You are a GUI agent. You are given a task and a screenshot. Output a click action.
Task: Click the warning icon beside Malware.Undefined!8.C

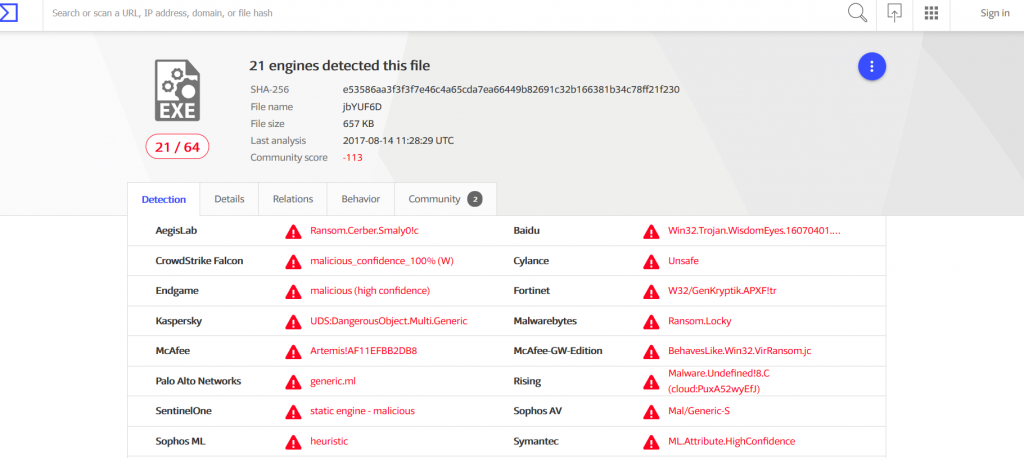click(651, 382)
